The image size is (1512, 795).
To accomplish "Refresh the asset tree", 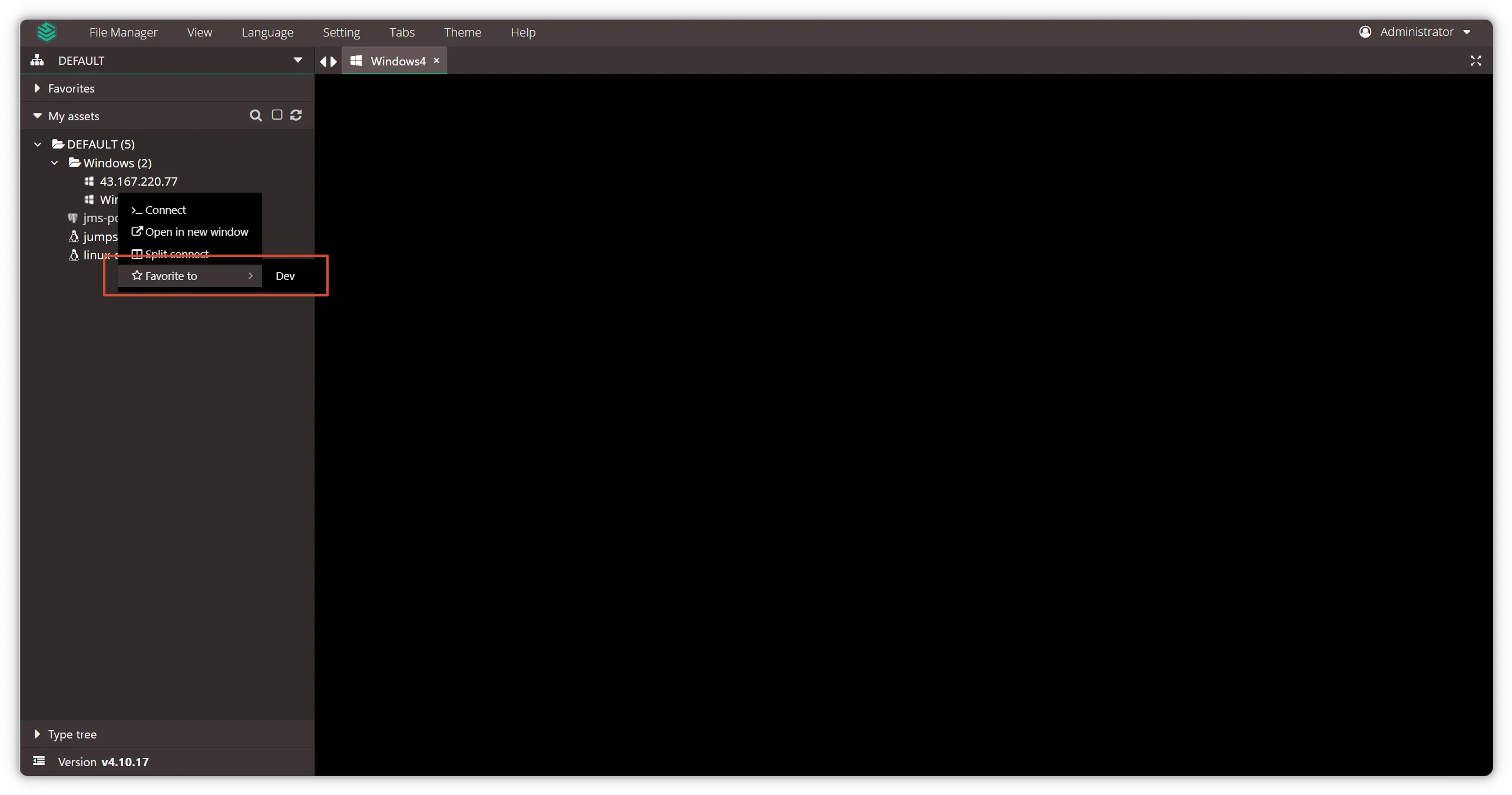I will coord(296,115).
